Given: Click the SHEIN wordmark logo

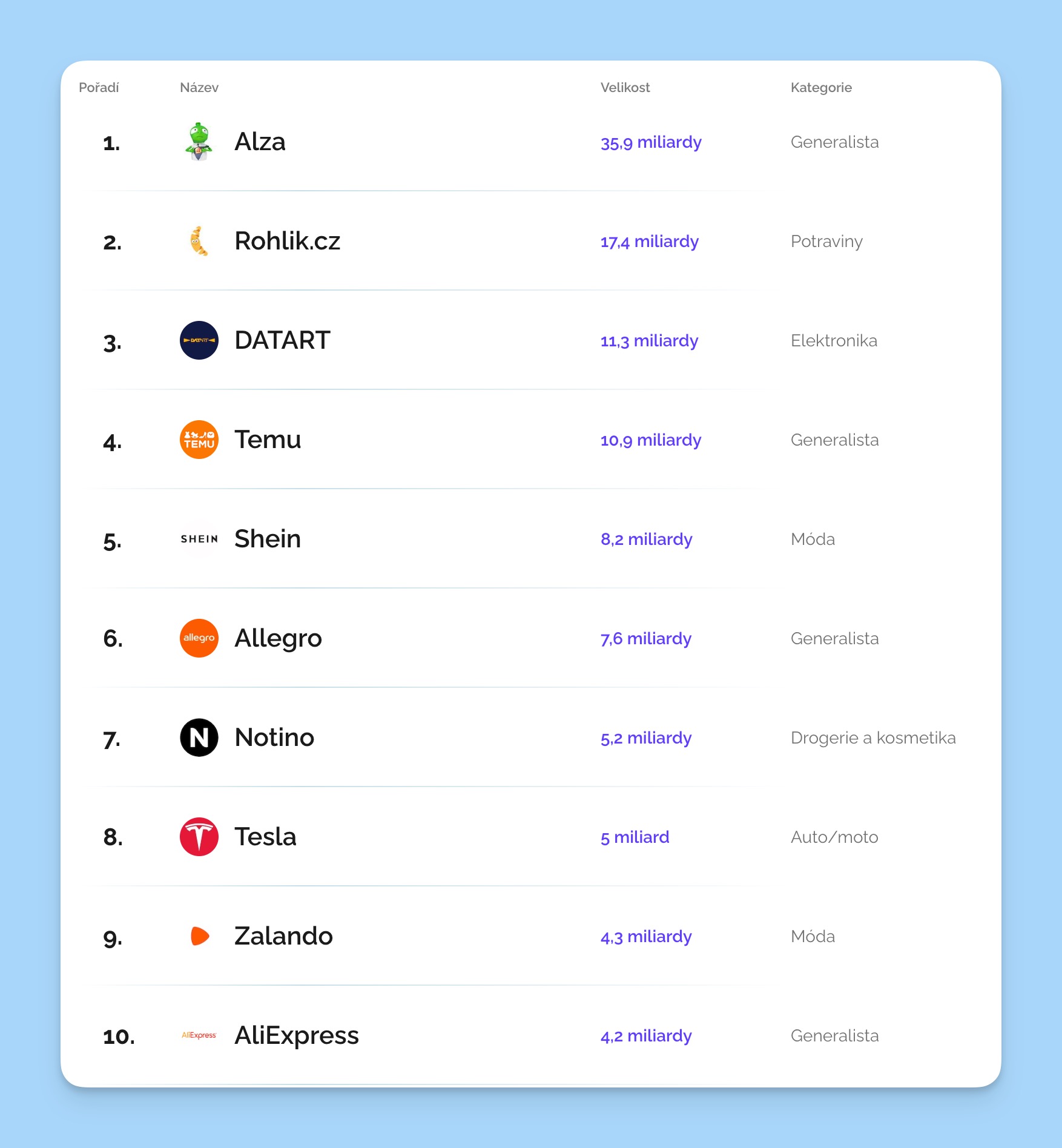Looking at the screenshot, I should [199, 539].
